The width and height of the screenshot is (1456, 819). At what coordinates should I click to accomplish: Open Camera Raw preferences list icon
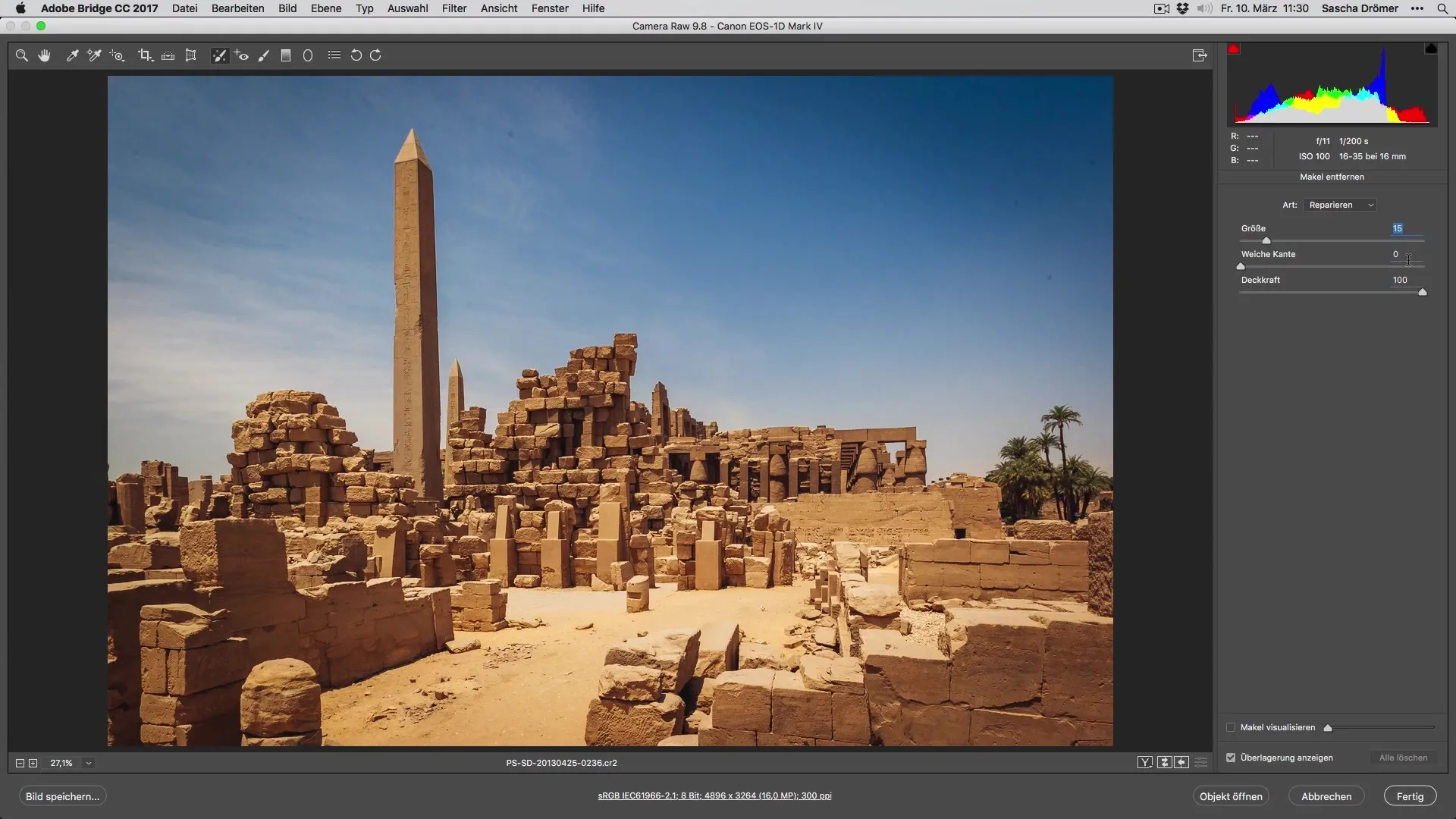tap(334, 55)
